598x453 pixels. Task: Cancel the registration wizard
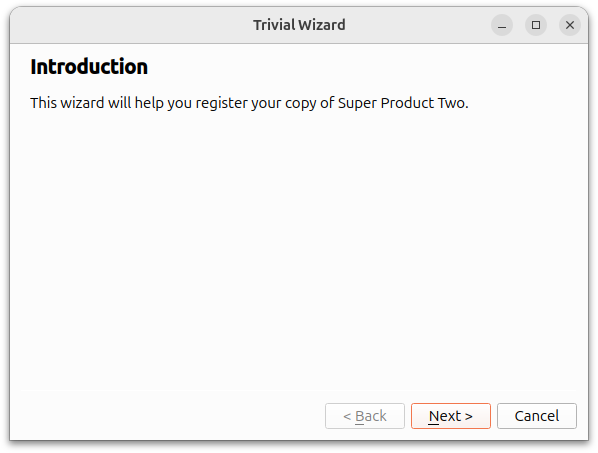point(537,416)
